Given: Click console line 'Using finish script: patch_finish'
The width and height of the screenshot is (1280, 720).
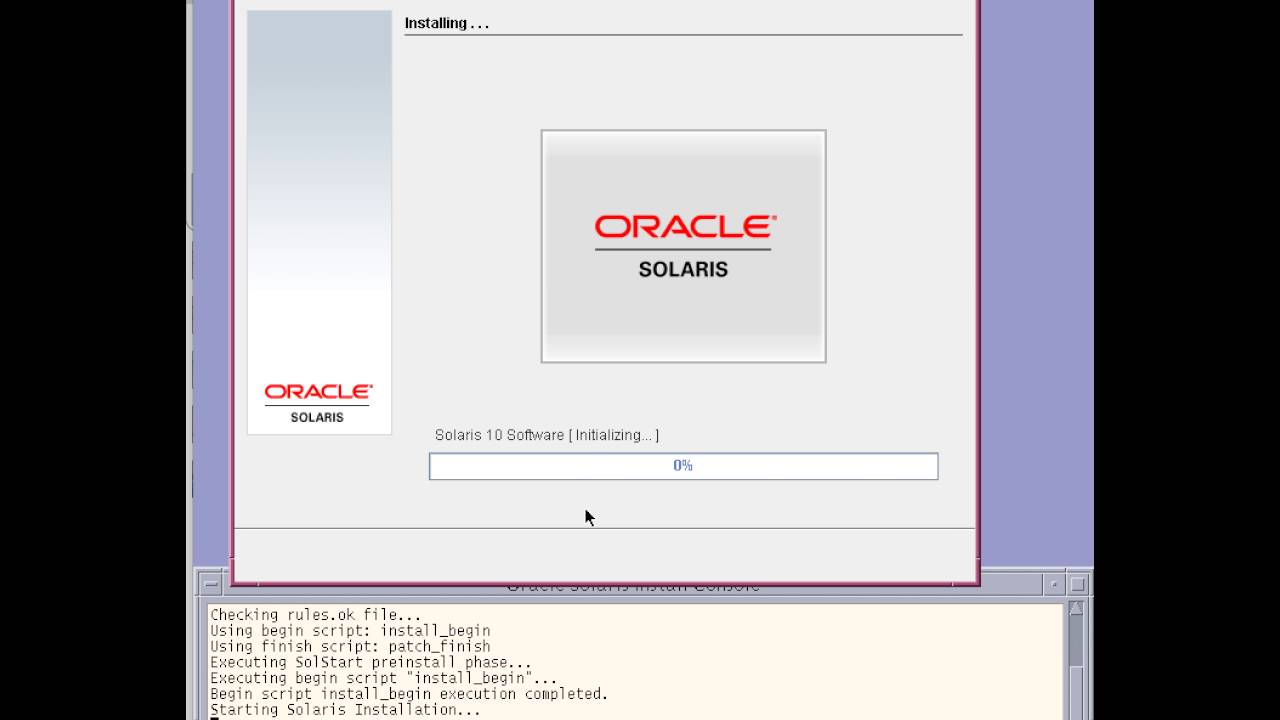Looking at the screenshot, I should pyautogui.click(x=350, y=647).
